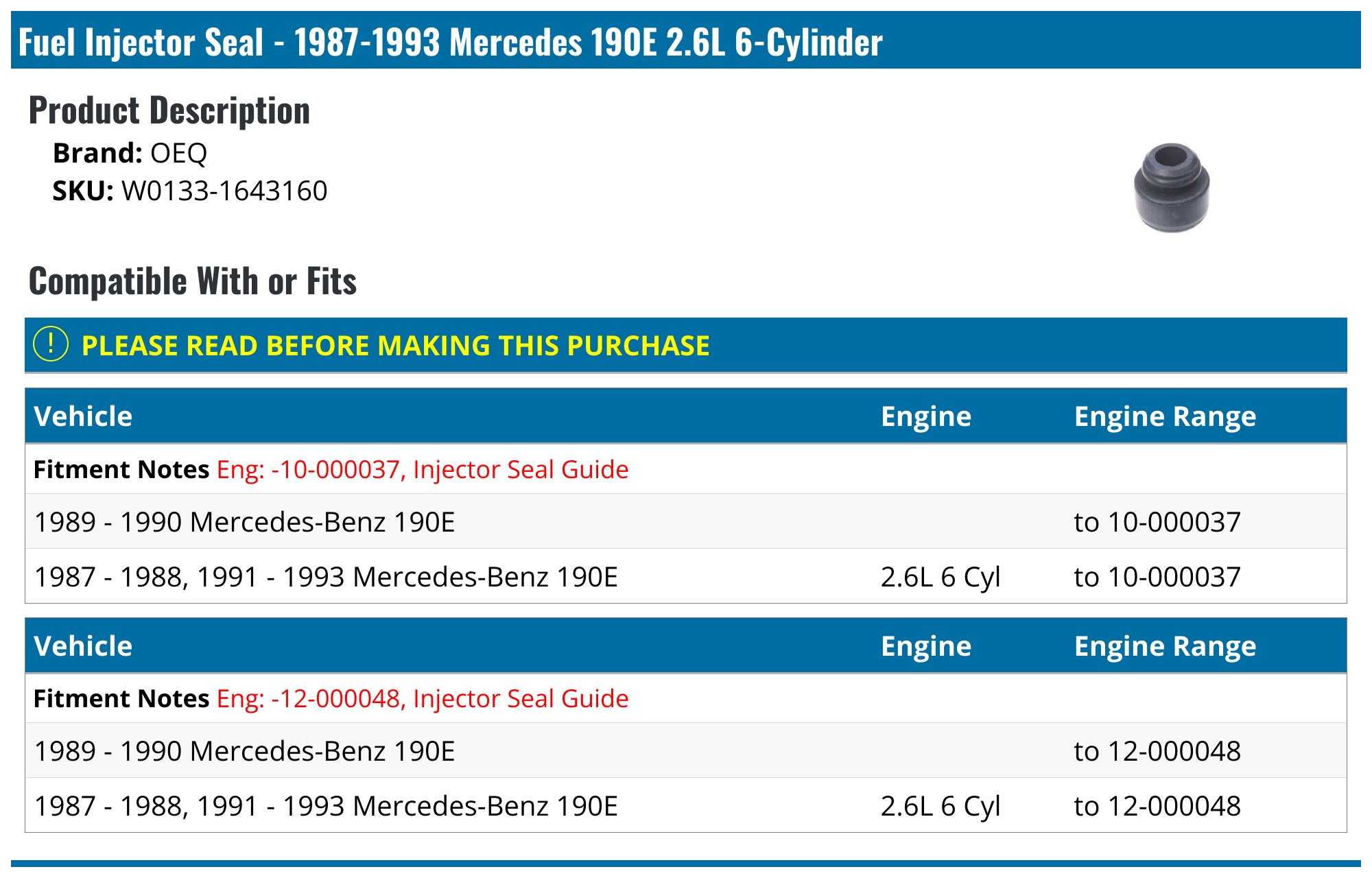This screenshot has height=878, width=1372.
Task: Select 1987 - 1988, 1991 - 1993 row in 12-000048 table
Action: click(326, 806)
